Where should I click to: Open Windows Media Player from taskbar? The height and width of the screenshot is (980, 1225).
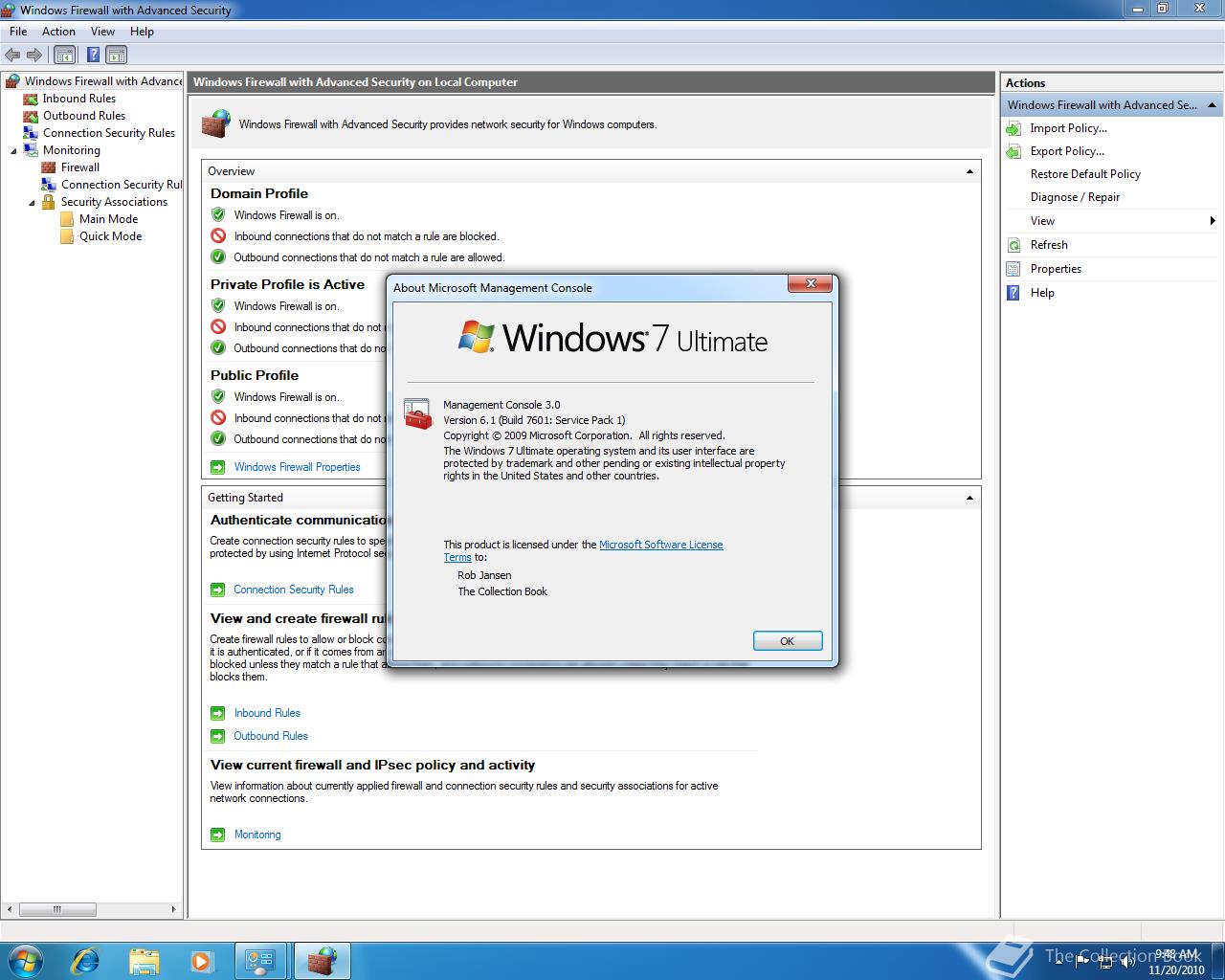202,961
